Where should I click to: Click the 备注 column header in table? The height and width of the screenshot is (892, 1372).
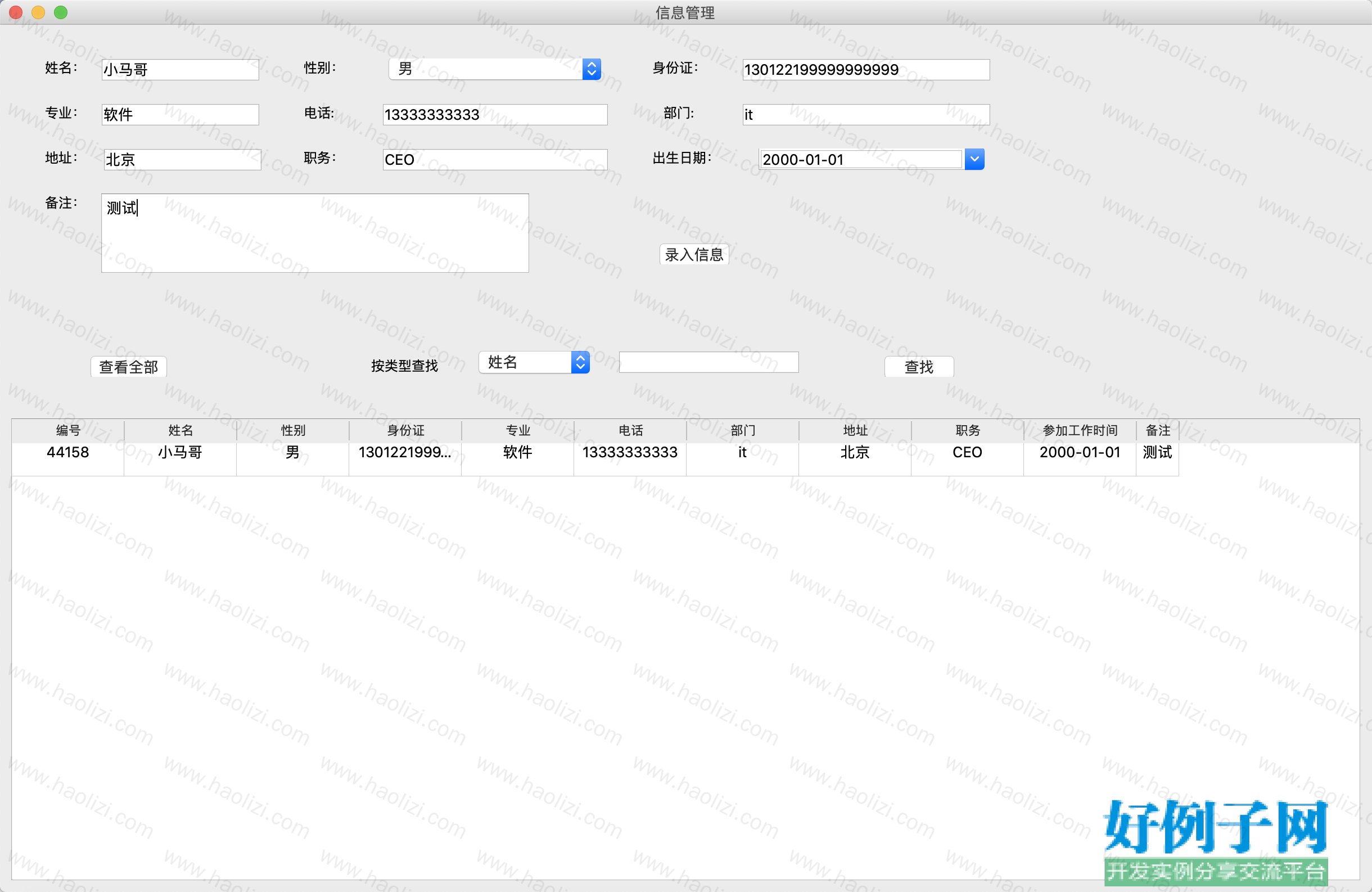tap(1158, 431)
